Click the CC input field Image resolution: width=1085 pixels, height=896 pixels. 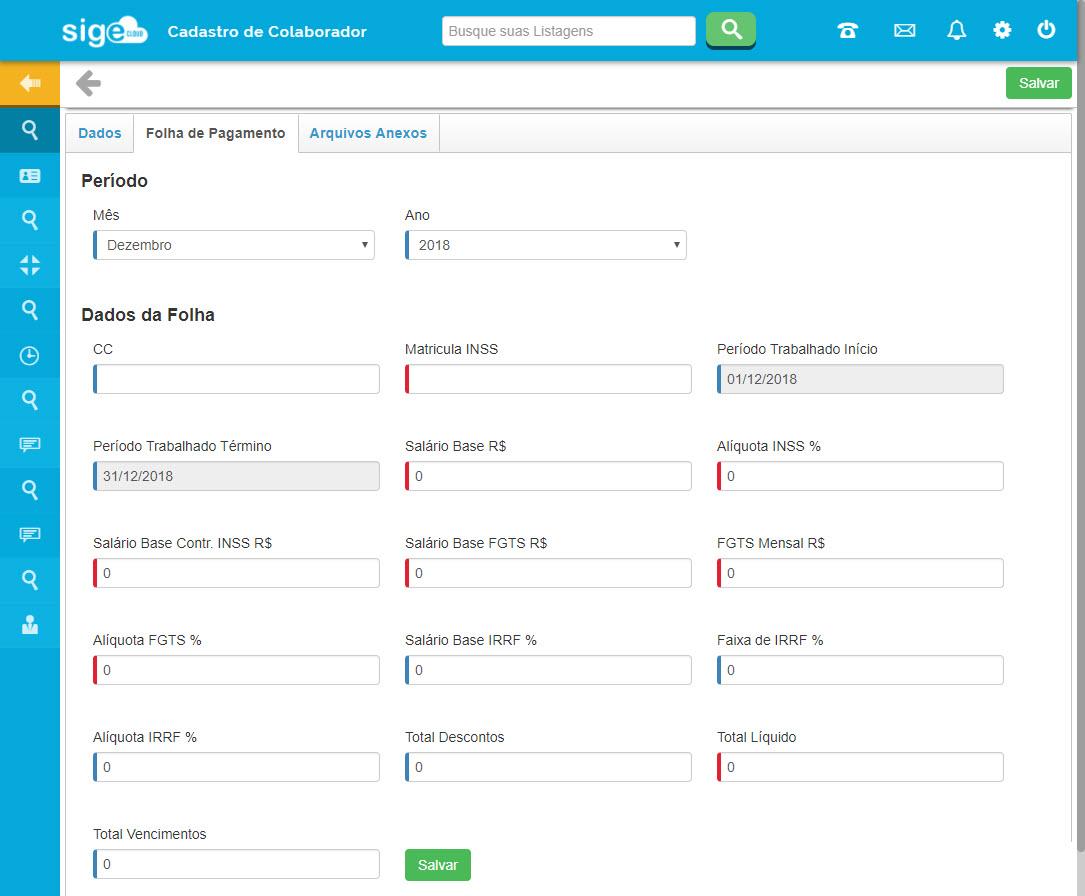click(236, 379)
